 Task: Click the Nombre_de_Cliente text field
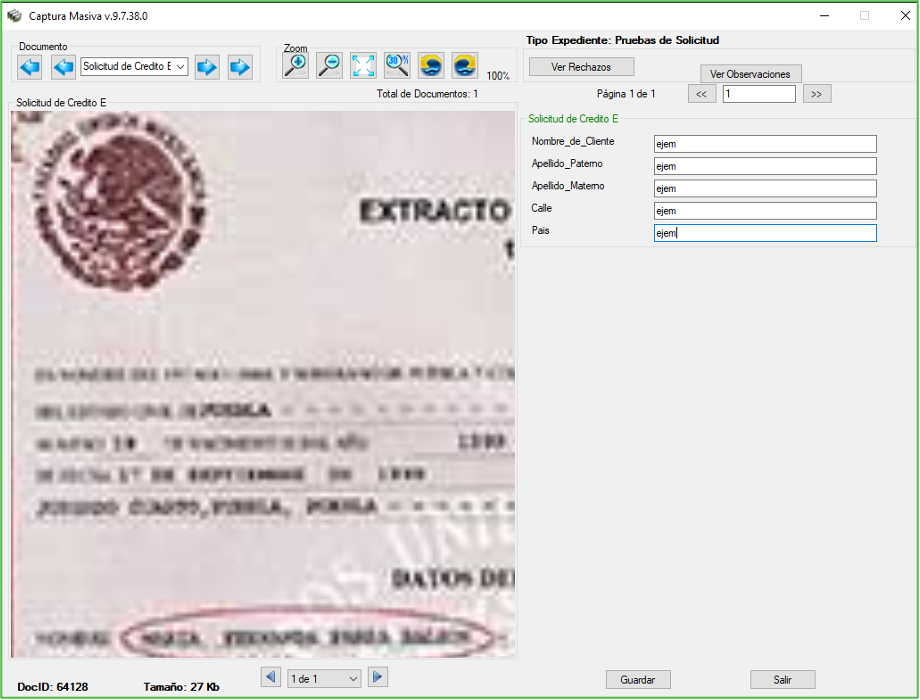click(x=764, y=144)
